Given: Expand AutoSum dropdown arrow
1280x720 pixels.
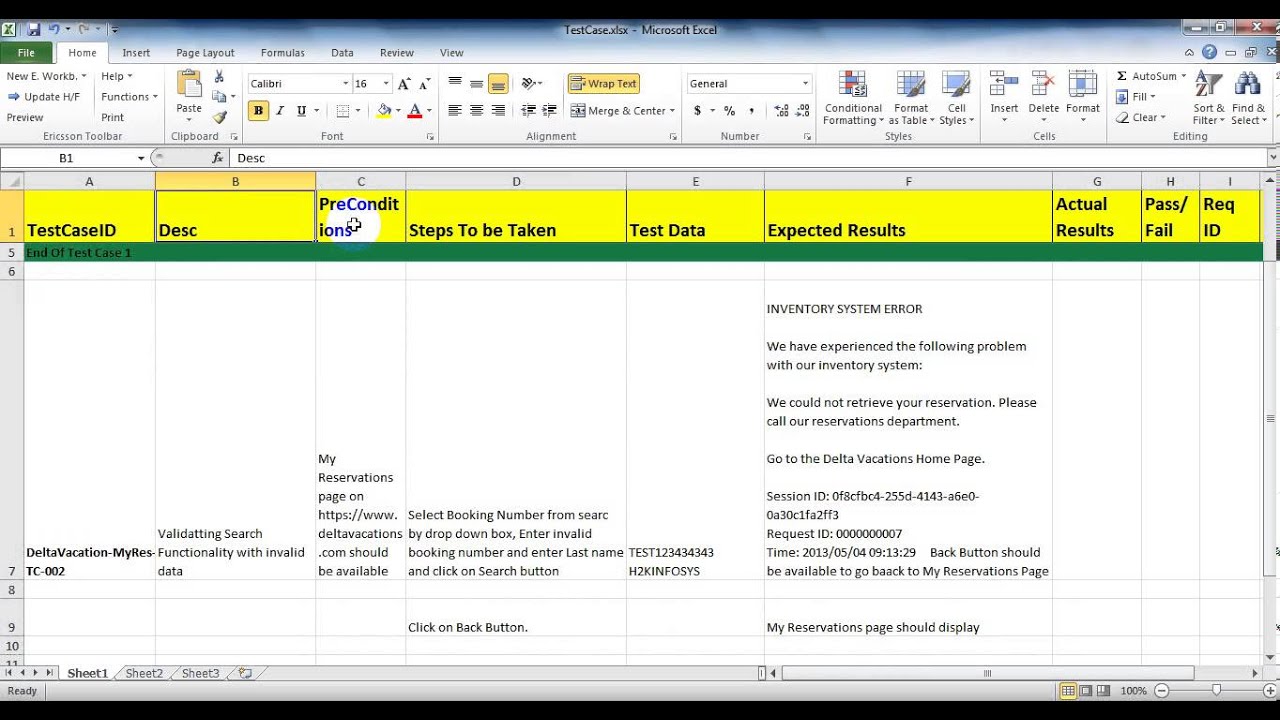Looking at the screenshot, I should (1183, 76).
